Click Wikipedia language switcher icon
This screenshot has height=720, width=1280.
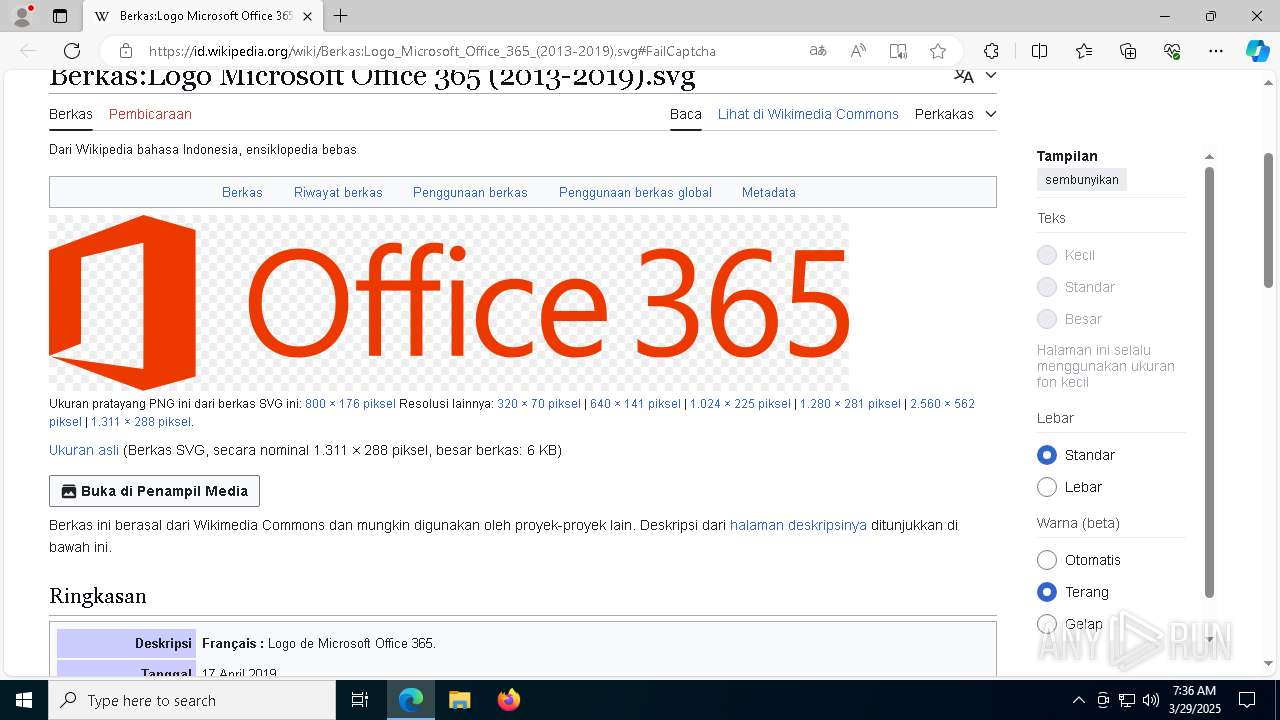tap(964, 76)
